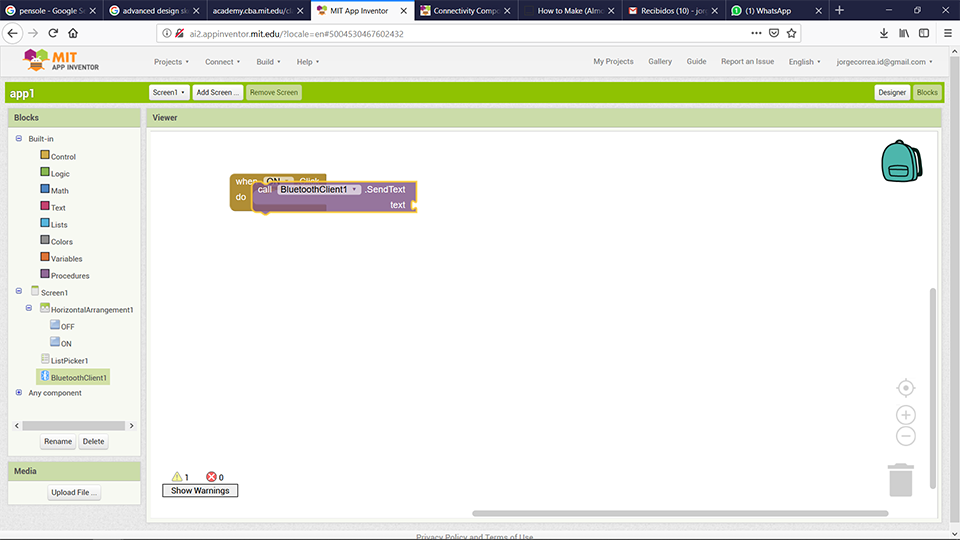Image resolution: width=960 pixels, height=540 pixels.
Task: Open the Projects menu
Action: [x=171, y=62]
